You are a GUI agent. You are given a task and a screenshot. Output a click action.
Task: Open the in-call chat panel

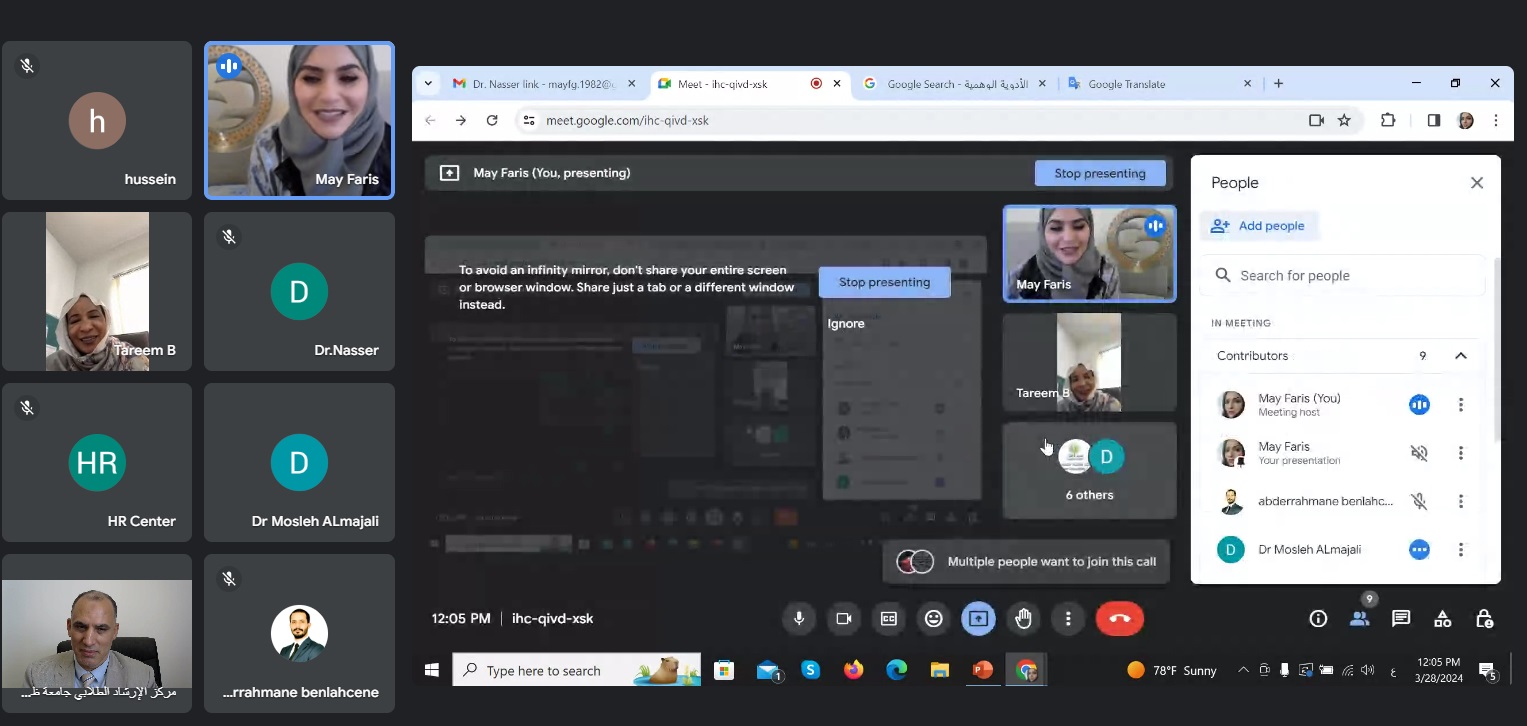pos(1401,619)
